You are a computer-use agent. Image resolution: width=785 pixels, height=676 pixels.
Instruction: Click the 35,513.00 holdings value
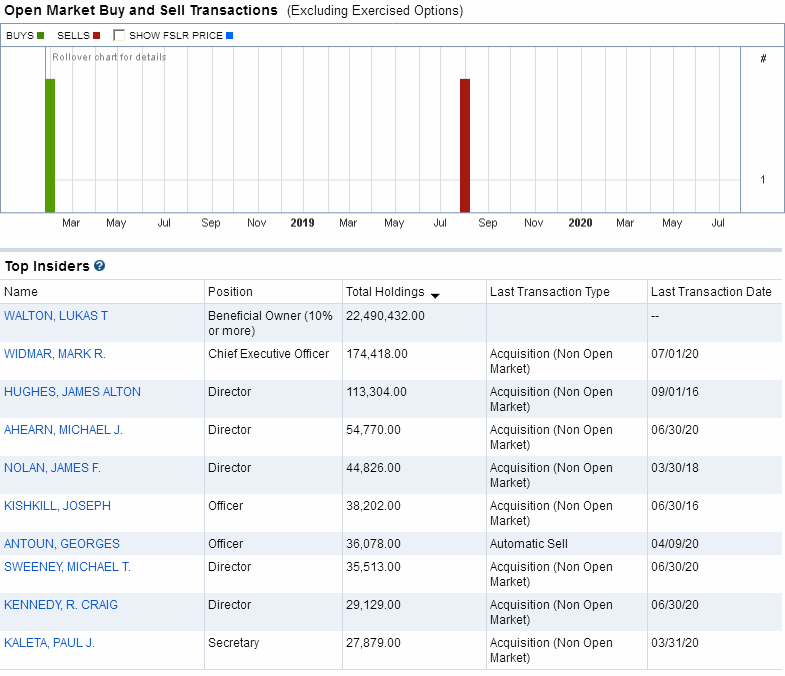[x=373, y=567]
